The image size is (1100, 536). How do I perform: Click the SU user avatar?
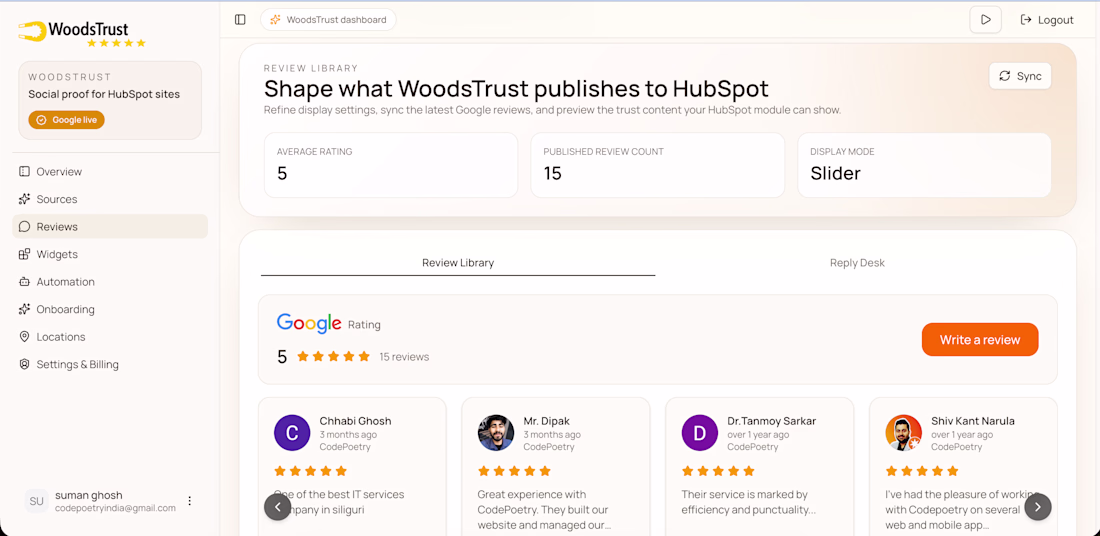[36, 501]
